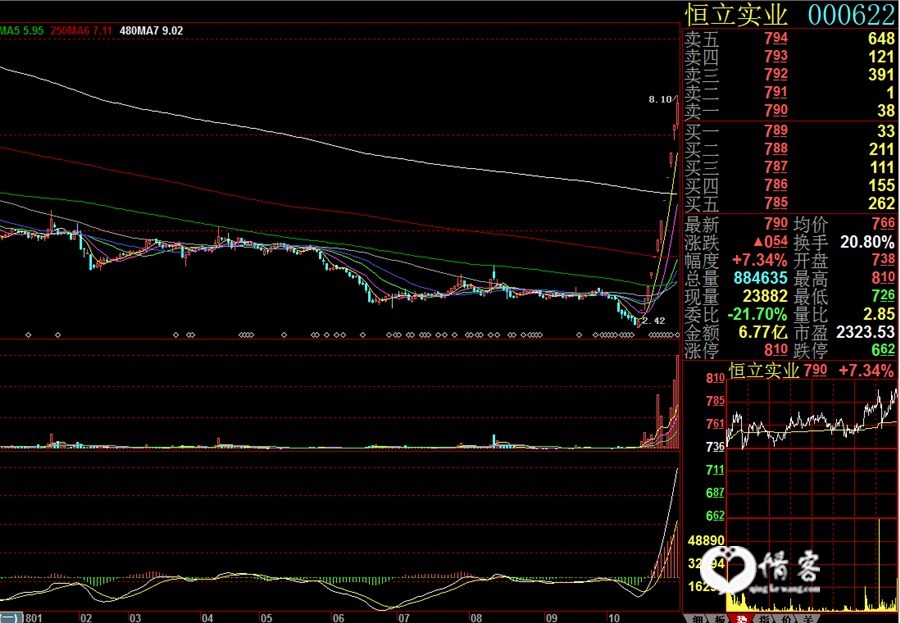
Task: Click the white 480MA7 9.02 indicator label
Action: tap(152, 30)
